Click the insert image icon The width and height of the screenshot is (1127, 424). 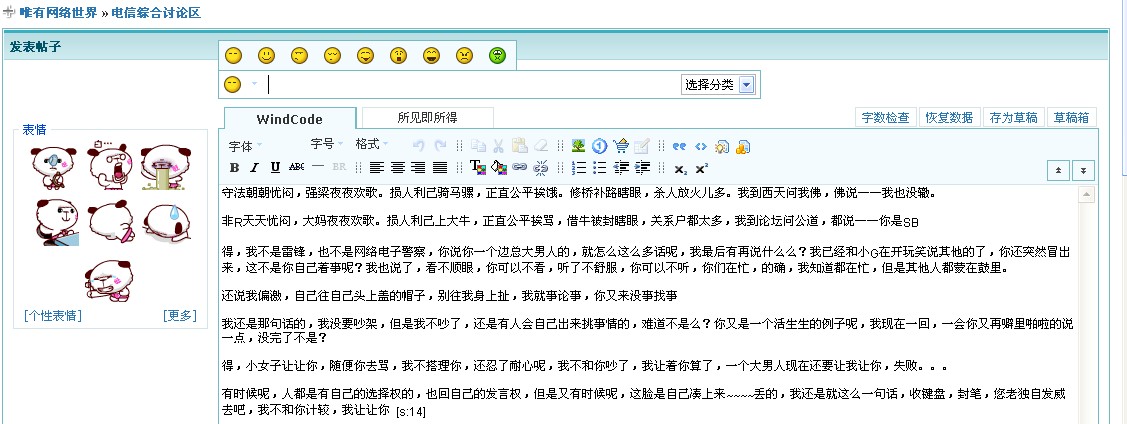pos(578,146)
